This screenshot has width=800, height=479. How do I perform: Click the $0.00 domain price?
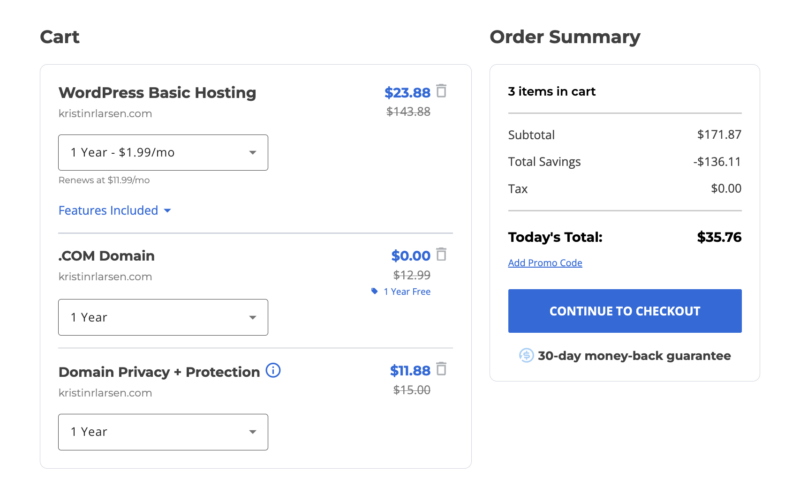coord(411,256)
